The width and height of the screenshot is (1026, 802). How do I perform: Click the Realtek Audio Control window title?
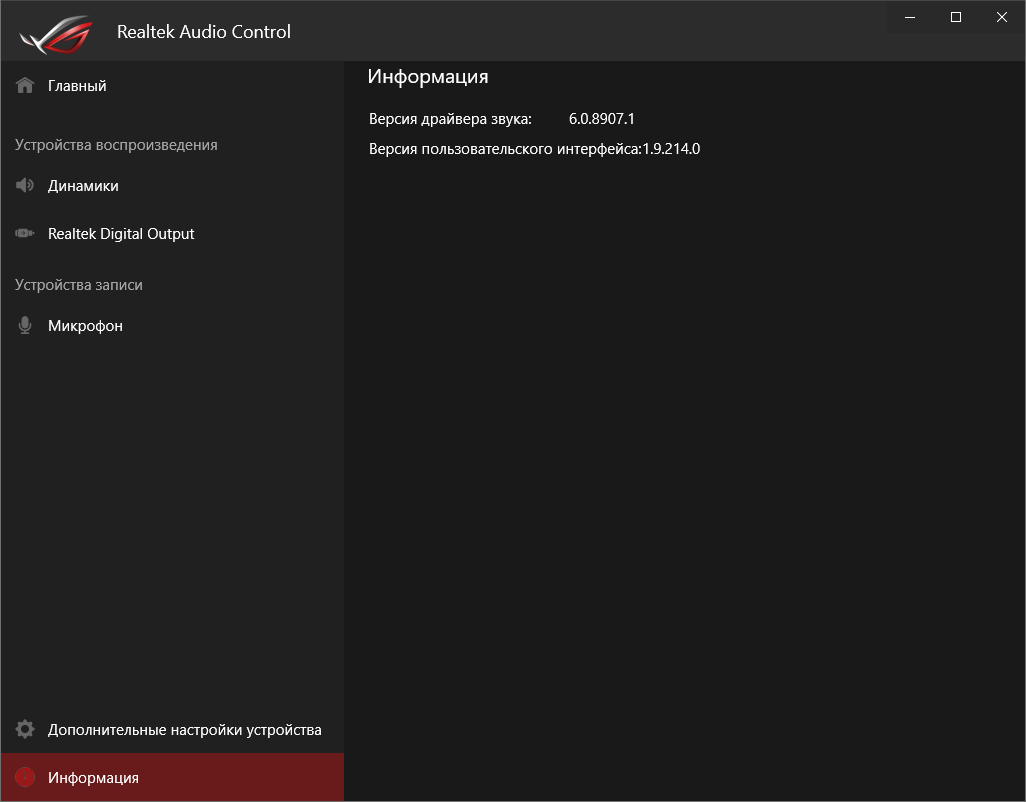coord(204,32)
